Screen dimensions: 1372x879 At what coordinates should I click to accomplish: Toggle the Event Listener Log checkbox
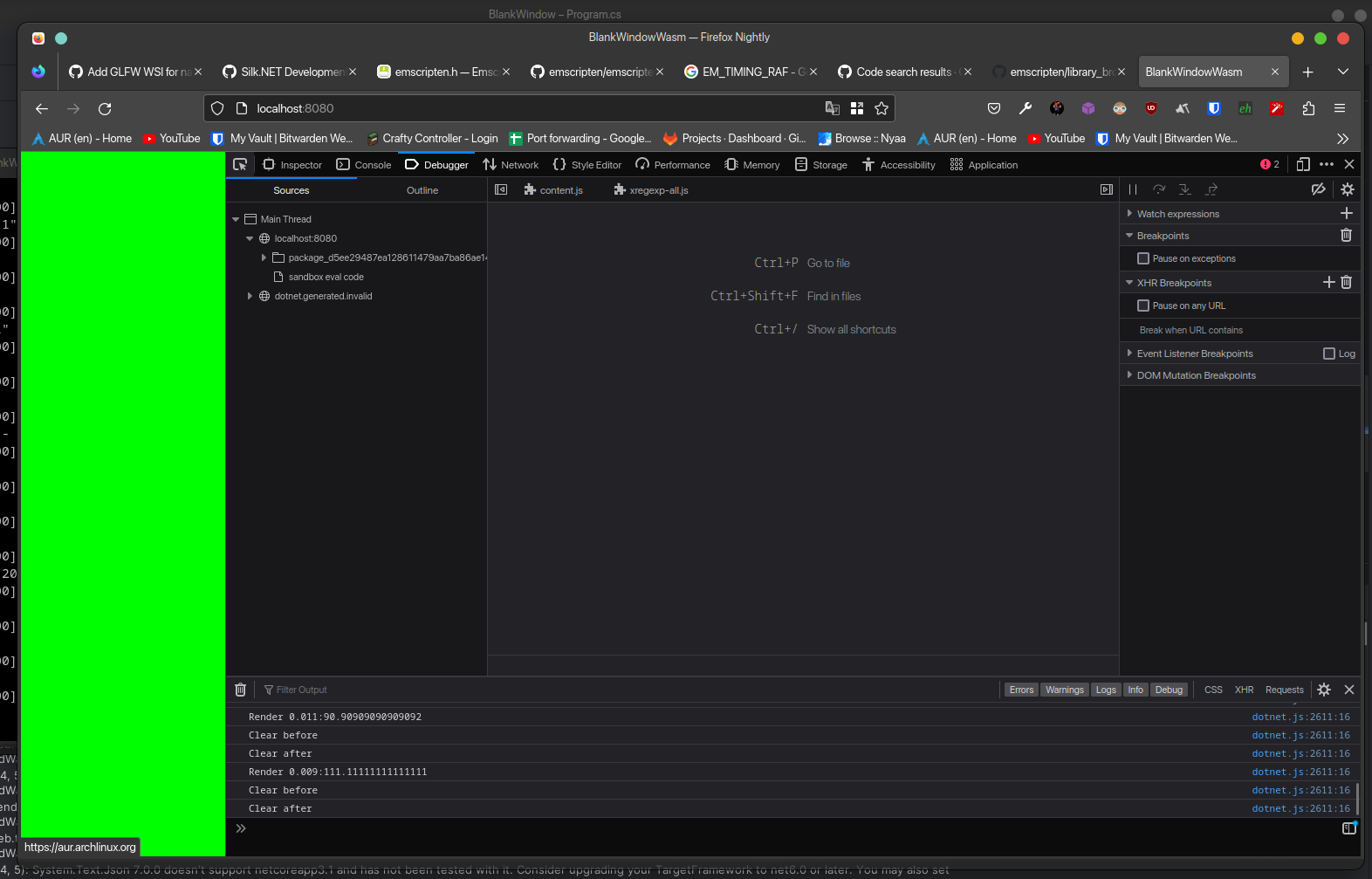tap(1329, 354)
